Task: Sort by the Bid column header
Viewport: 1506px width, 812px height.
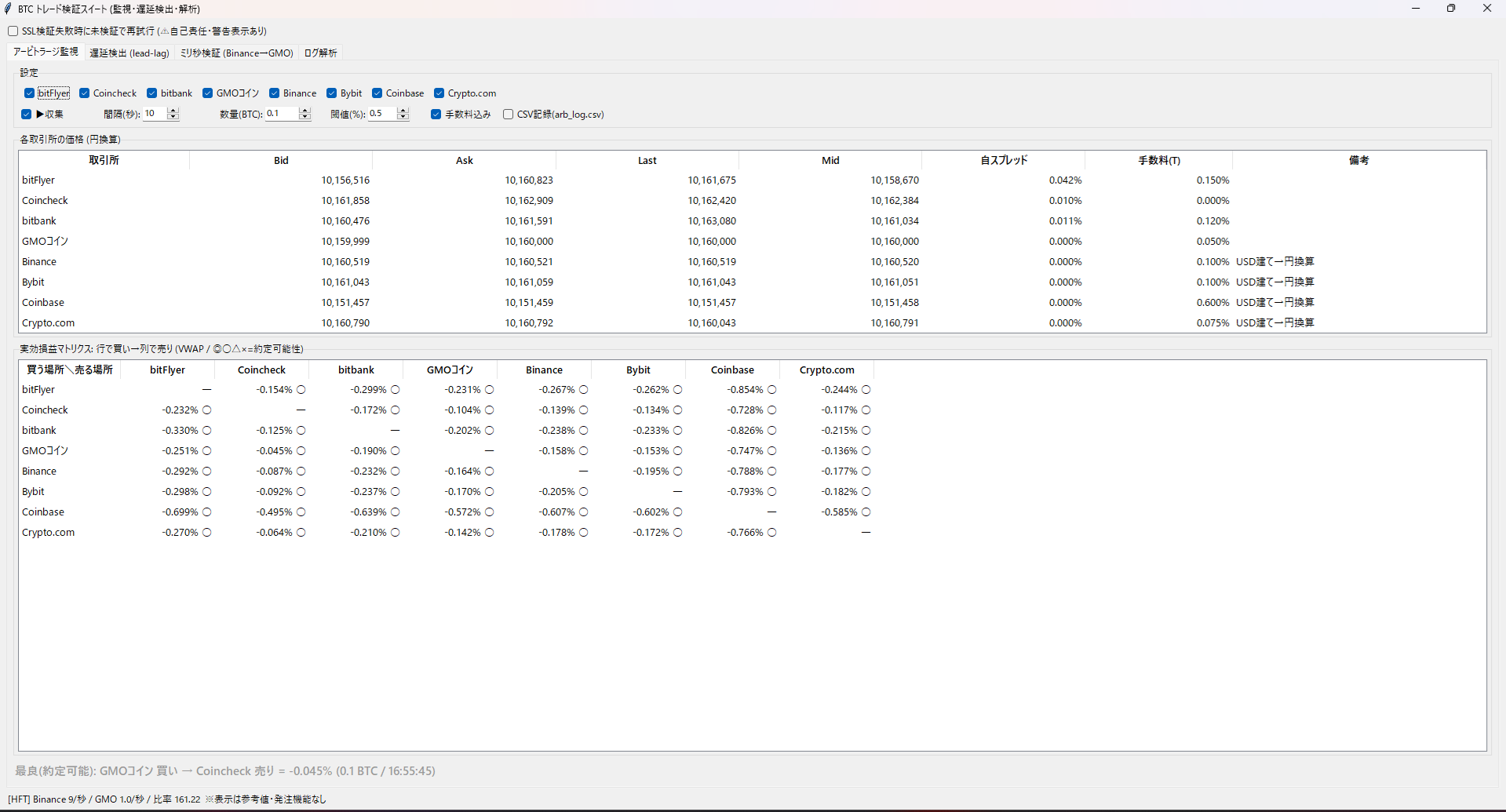Action: [x=281, y=160]
